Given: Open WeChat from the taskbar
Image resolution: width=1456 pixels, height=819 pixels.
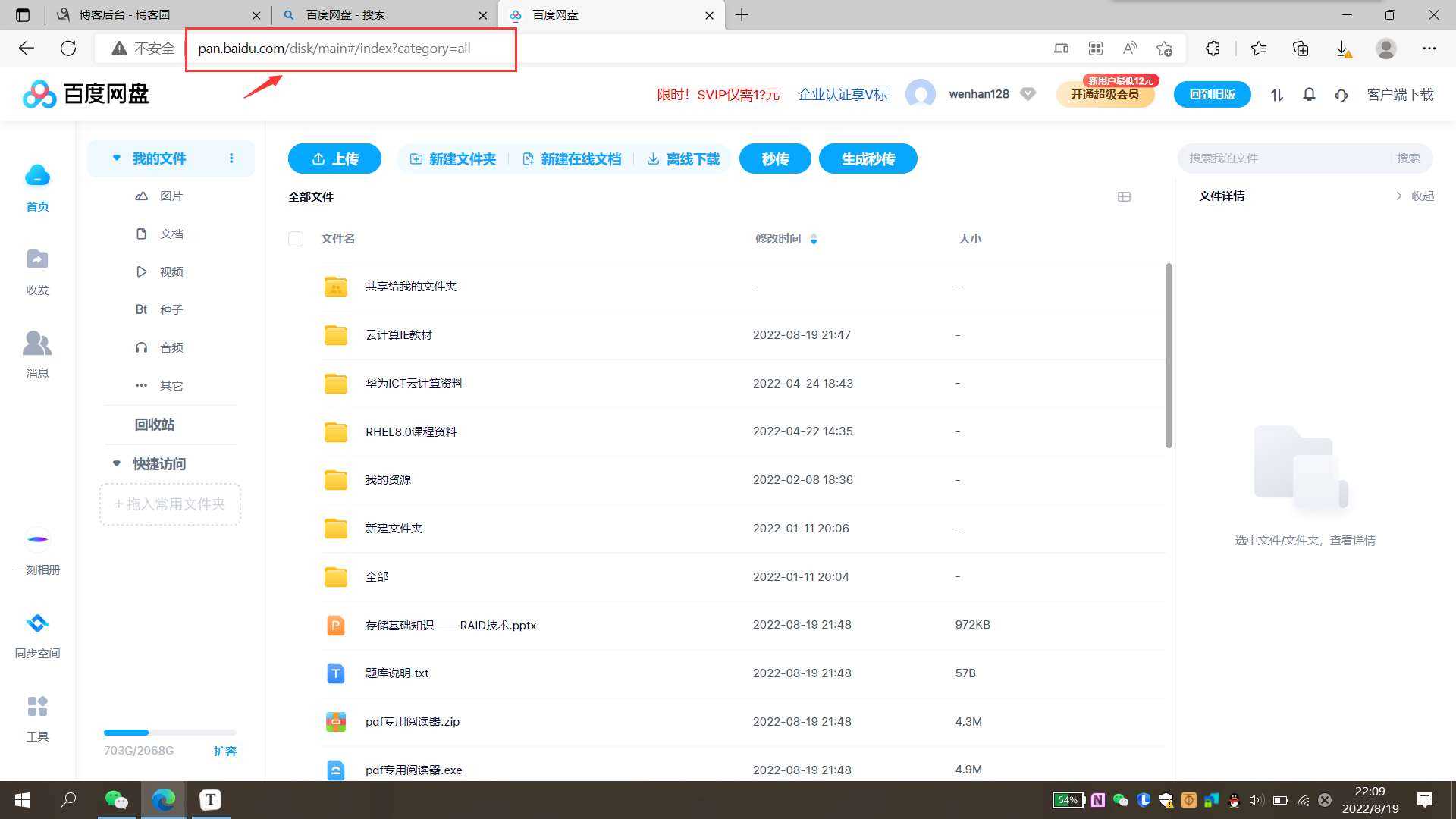Looking at the screenshot, I should click(x=116, y=800).
